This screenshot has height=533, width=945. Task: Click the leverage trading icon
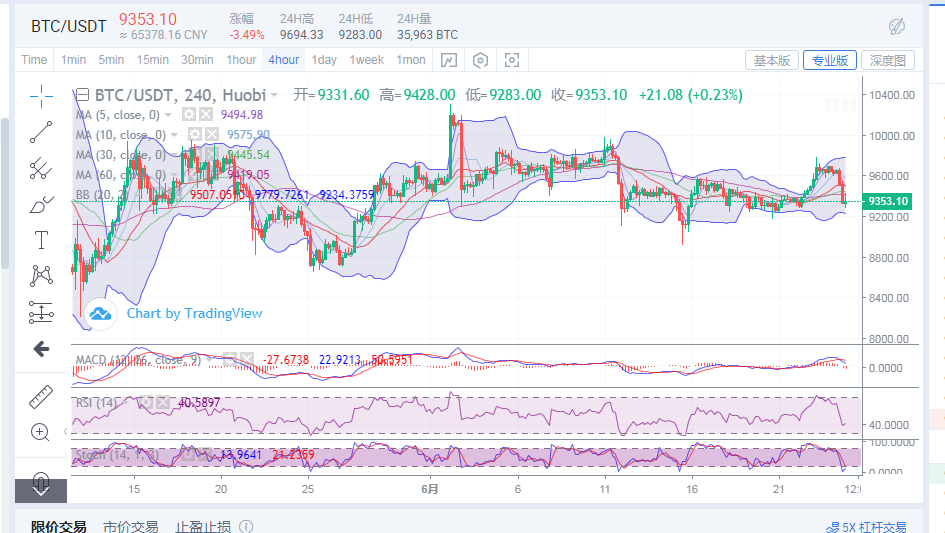click(833, 528)
